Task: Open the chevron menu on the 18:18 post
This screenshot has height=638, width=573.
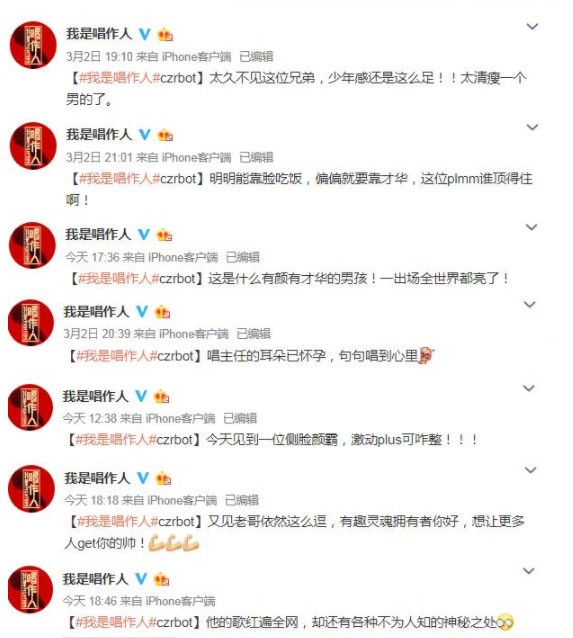Action: [530, 470]
